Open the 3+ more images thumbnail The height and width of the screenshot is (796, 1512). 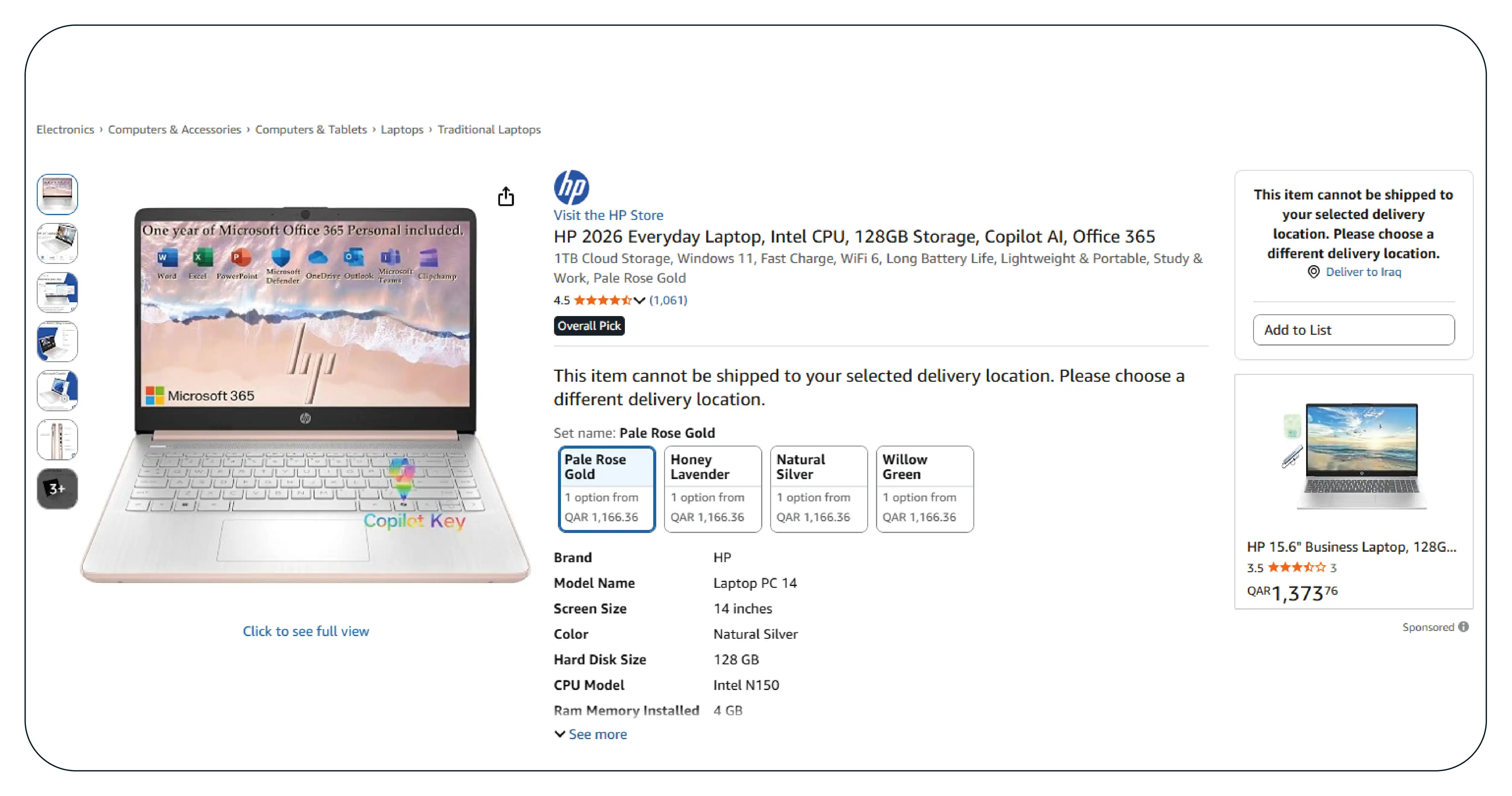[x=57, y=488]
